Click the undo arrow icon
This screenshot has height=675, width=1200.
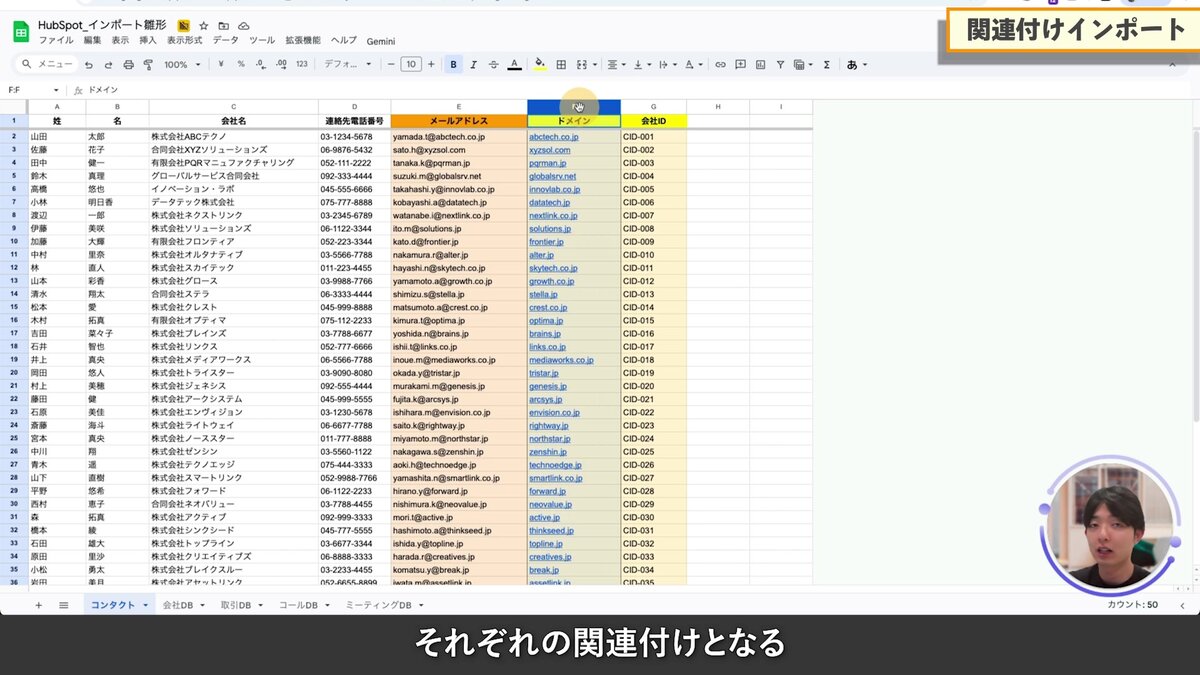(88, 64)
